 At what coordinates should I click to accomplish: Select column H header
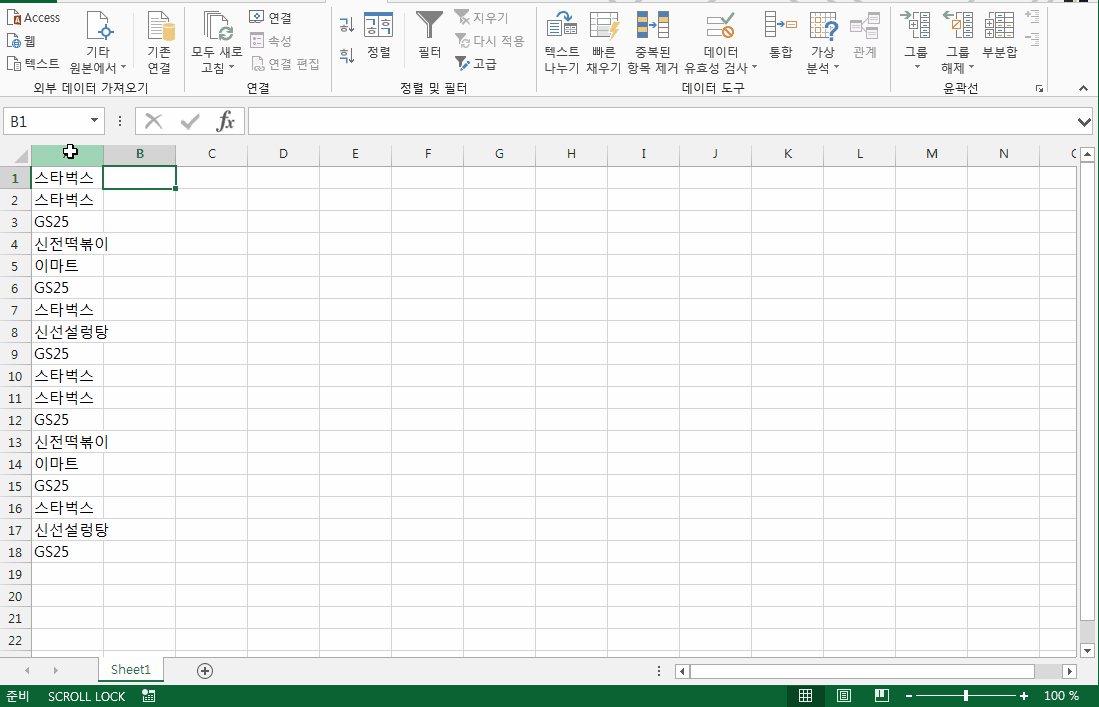pos(571,154)
